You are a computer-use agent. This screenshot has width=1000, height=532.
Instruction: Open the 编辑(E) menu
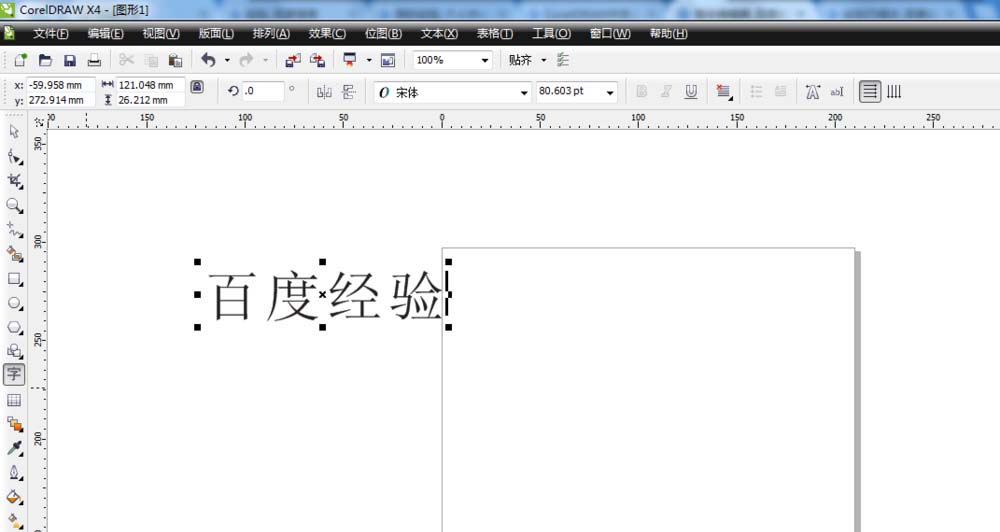[106, 34]
